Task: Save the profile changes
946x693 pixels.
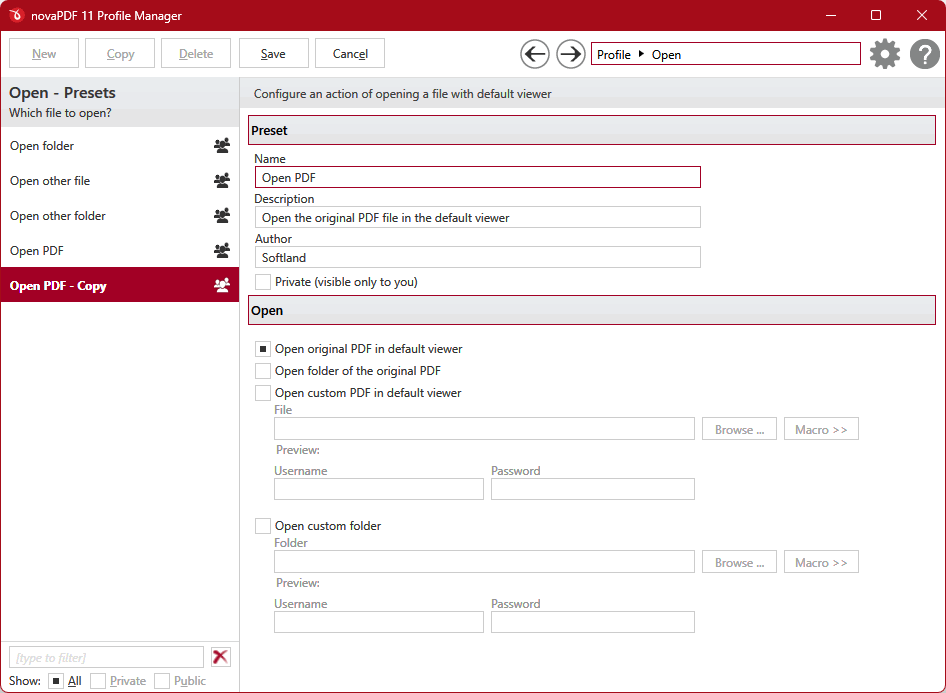Action: (273, 53)
